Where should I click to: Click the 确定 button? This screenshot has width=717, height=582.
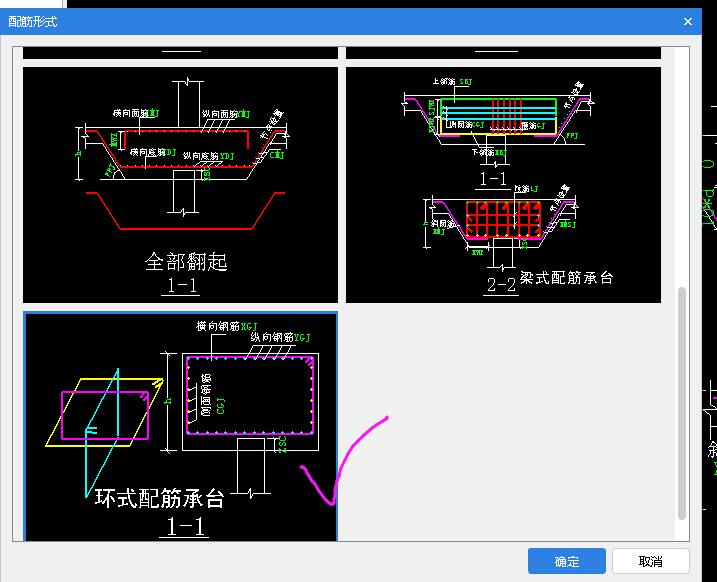567,561
